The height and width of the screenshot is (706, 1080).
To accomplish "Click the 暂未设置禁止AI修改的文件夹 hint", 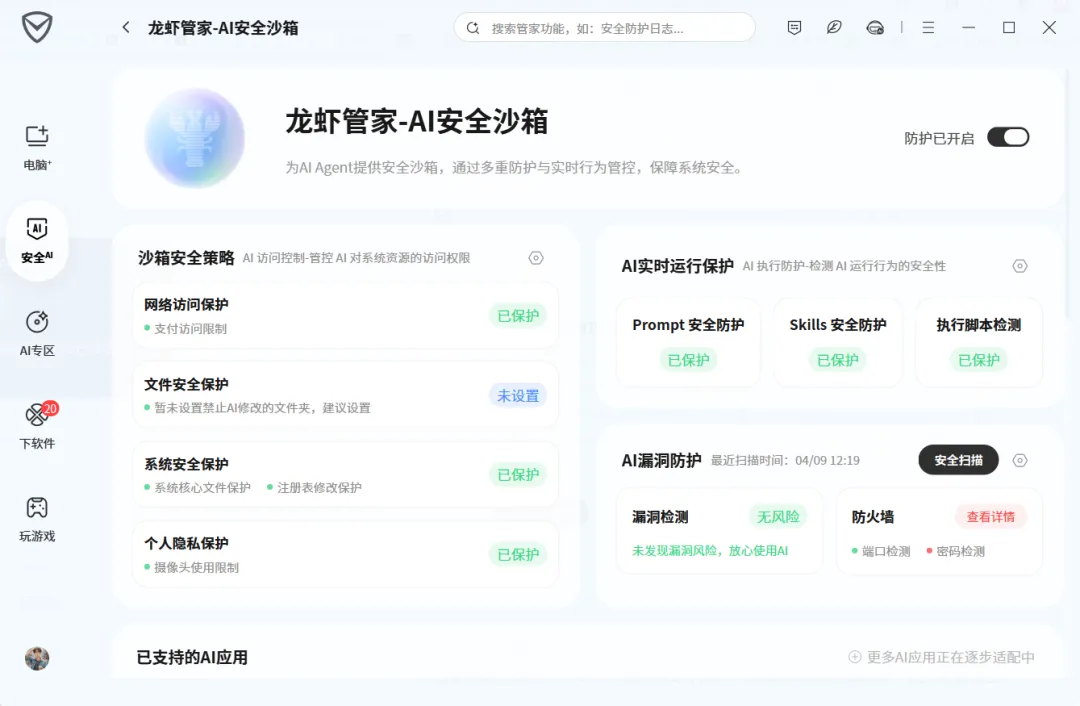I will pyautogui.click(x=262, y=408).
